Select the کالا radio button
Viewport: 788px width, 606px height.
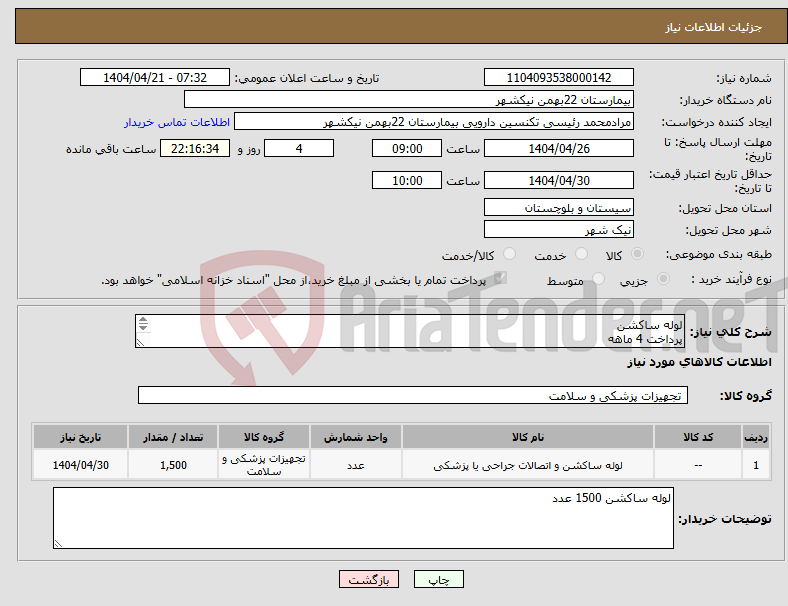click(x=637, y=254)
